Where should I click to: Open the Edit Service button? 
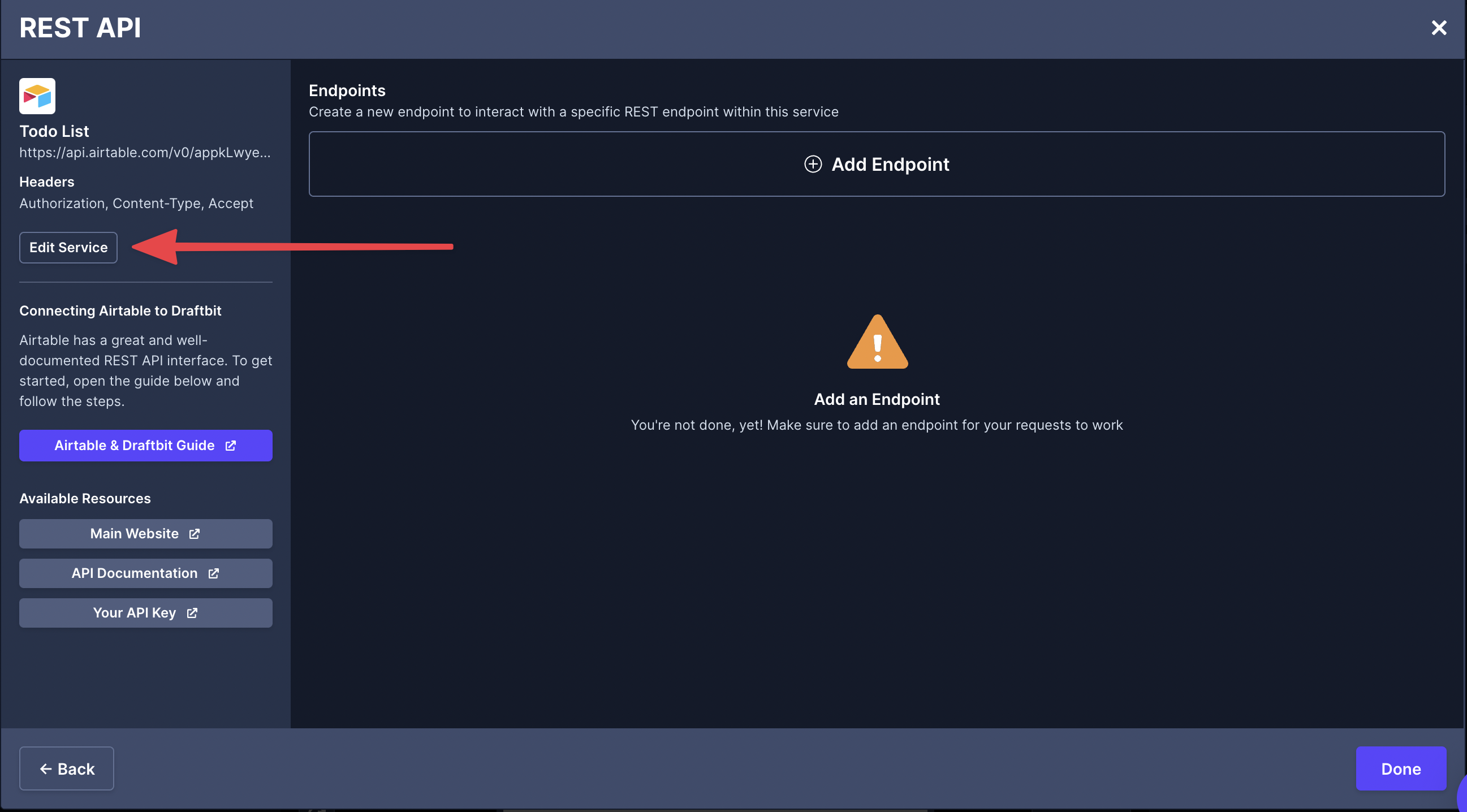click(x=68, y=247)
